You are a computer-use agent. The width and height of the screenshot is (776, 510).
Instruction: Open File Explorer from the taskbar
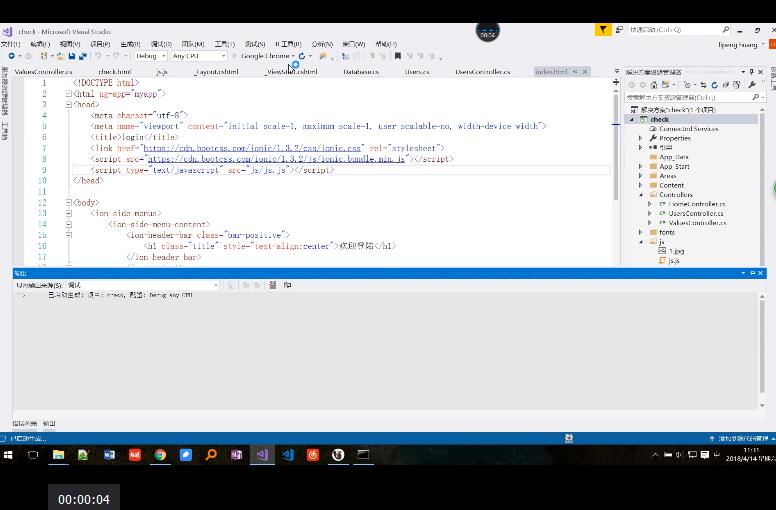58,455
